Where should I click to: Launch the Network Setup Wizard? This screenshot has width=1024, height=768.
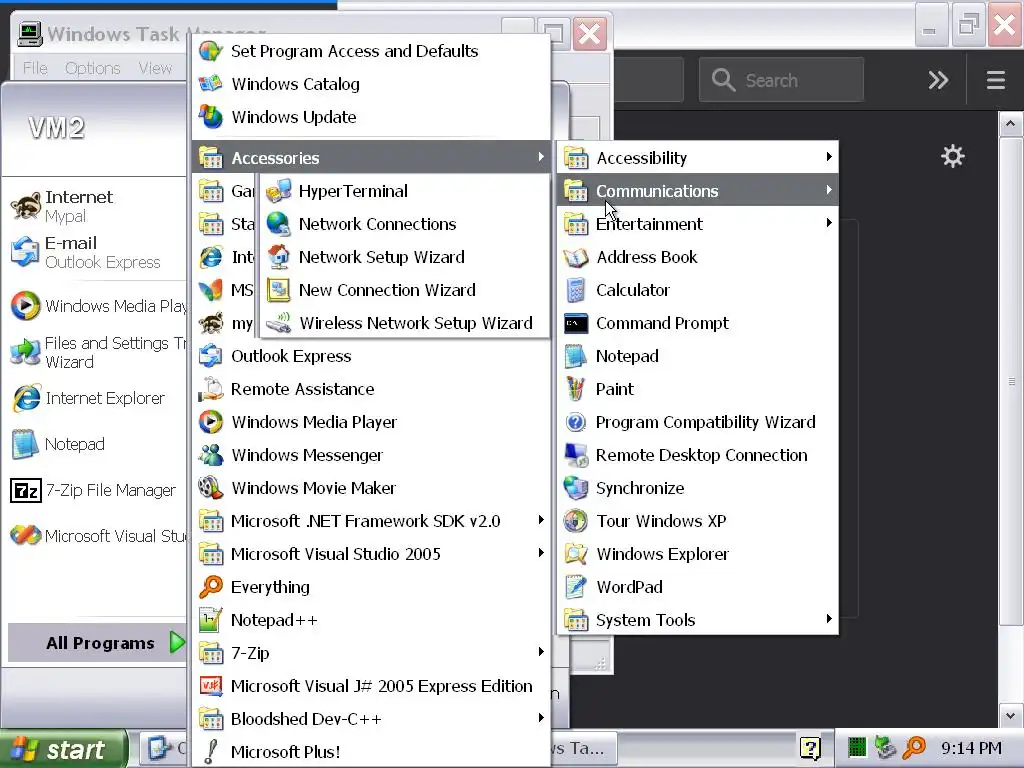[x=404, y=257]
